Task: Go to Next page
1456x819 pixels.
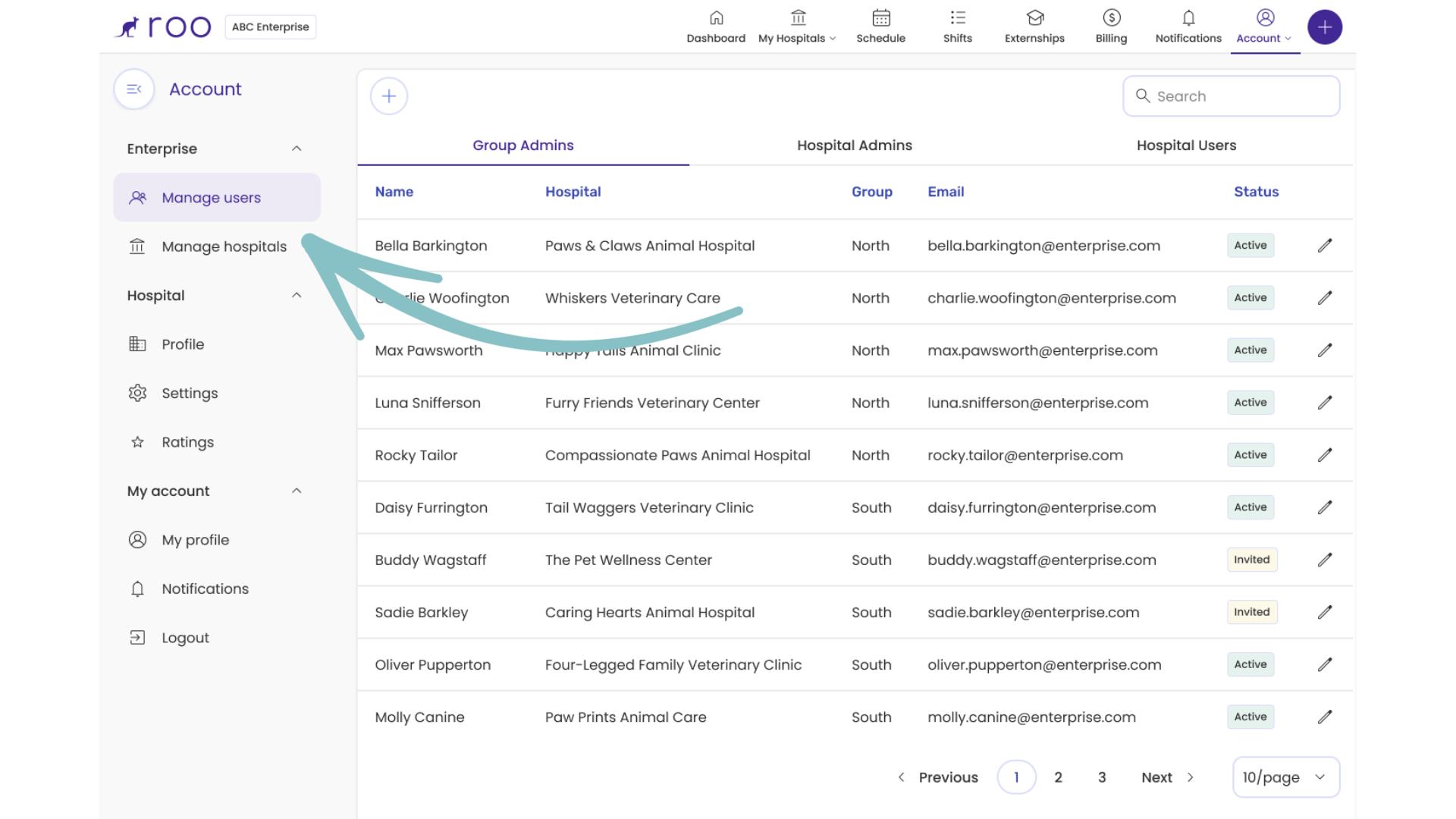Action: (x=1168, y=777)
